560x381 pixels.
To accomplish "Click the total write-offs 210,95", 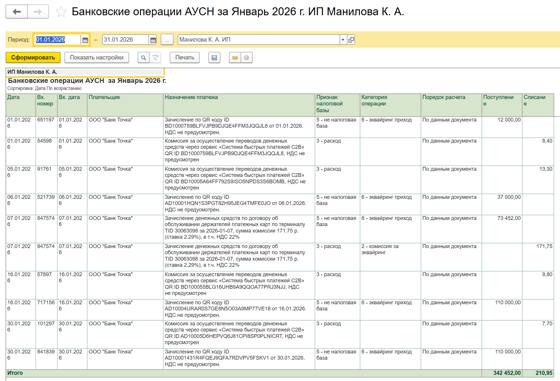I will (544, 373).
